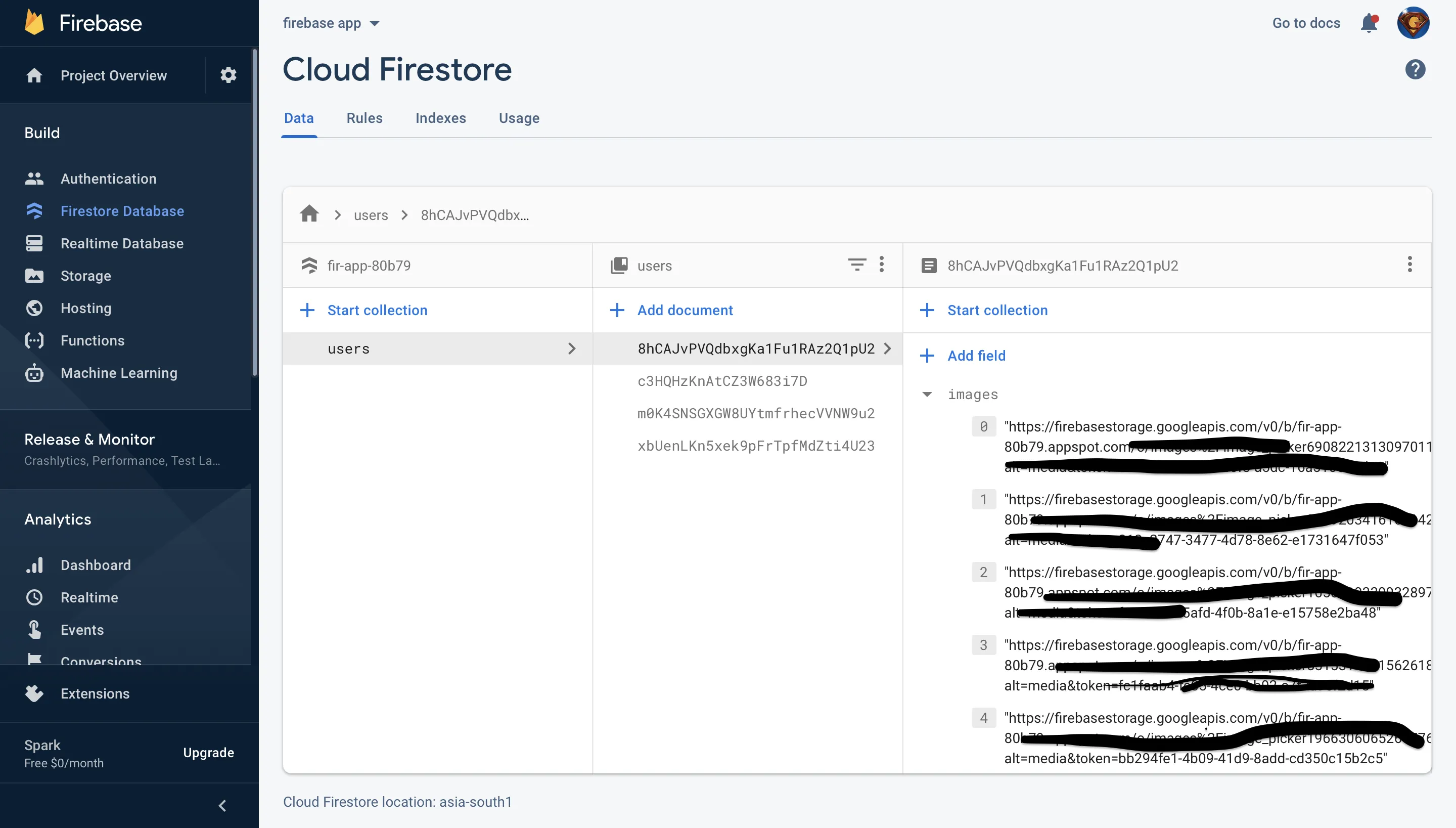
Task: Open the Go to docs link
Action: (1305, 23)
